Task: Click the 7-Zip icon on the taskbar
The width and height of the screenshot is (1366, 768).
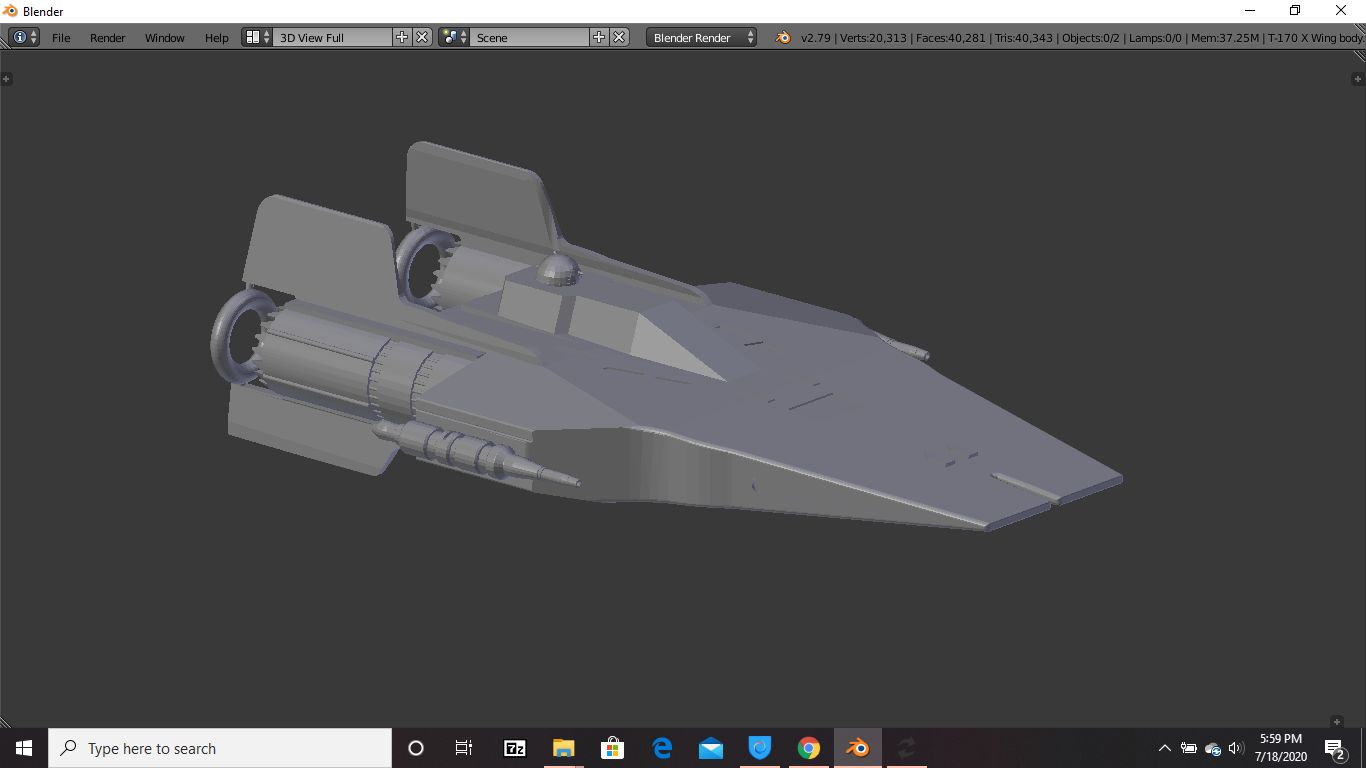Action: pos(514,747)
